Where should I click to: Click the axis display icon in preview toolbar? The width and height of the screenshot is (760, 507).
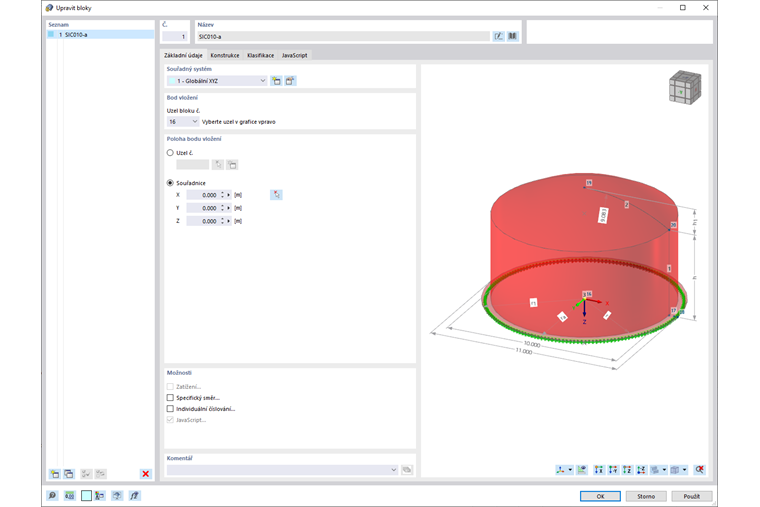[x=561, y=470]
